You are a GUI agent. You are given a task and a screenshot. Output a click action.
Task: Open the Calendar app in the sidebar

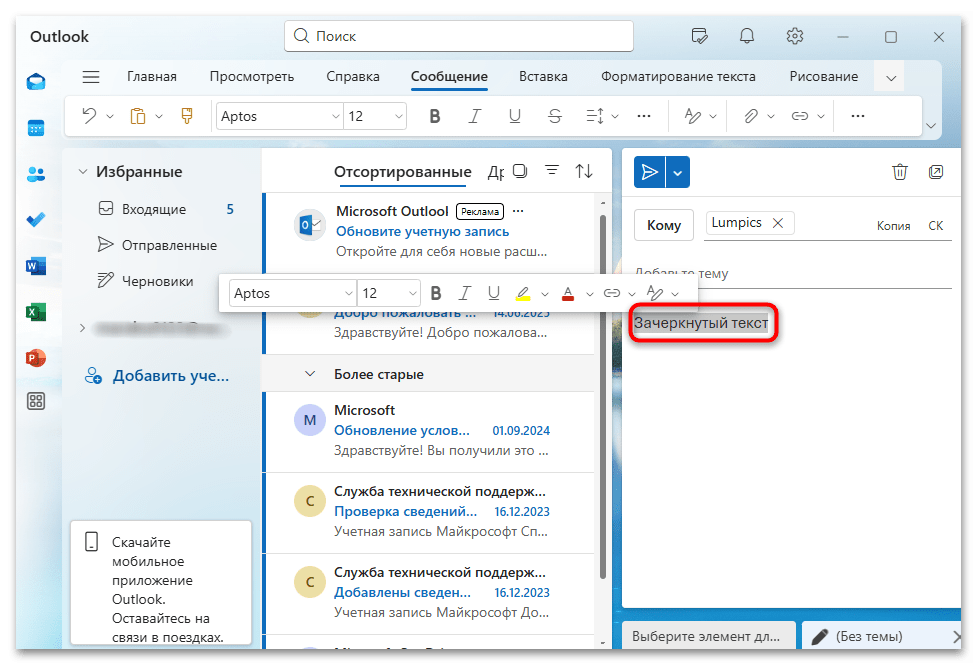pyautogui.click(x=36, y=128)
